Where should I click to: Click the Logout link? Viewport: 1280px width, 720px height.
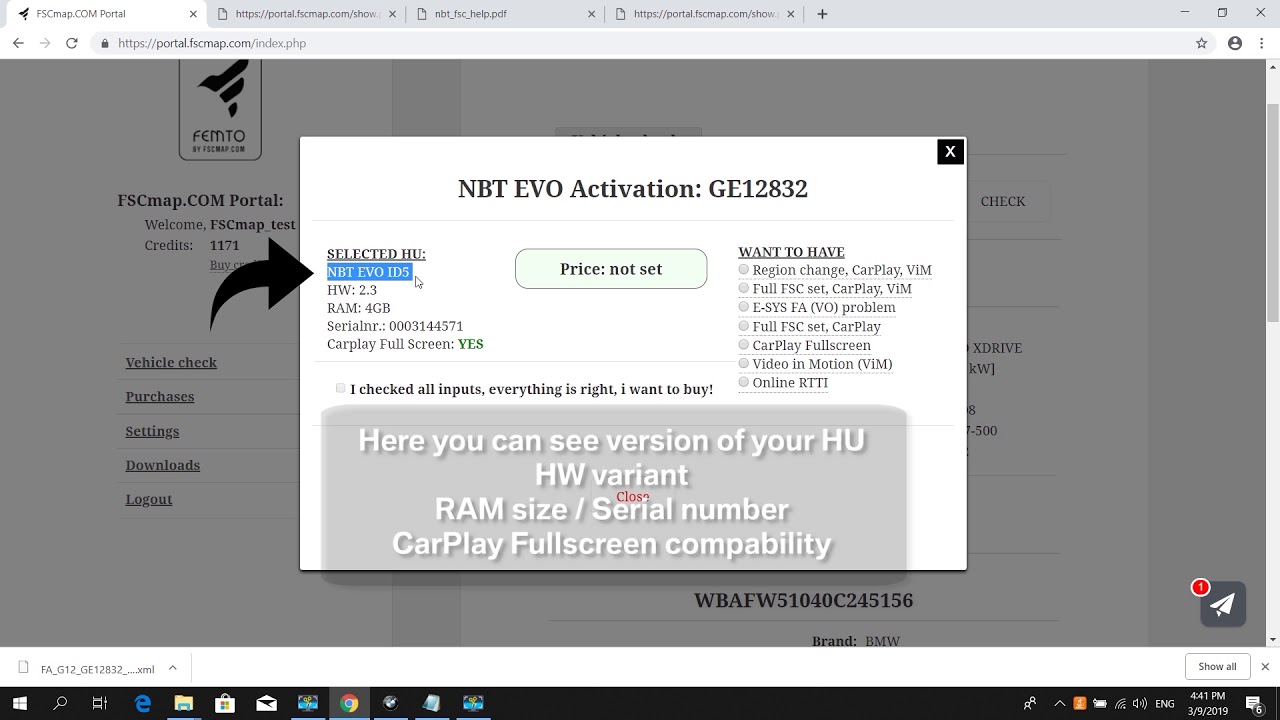[x=149, y=499]
